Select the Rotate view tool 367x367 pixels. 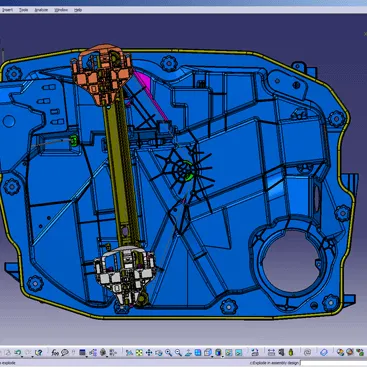click(159, 353)
